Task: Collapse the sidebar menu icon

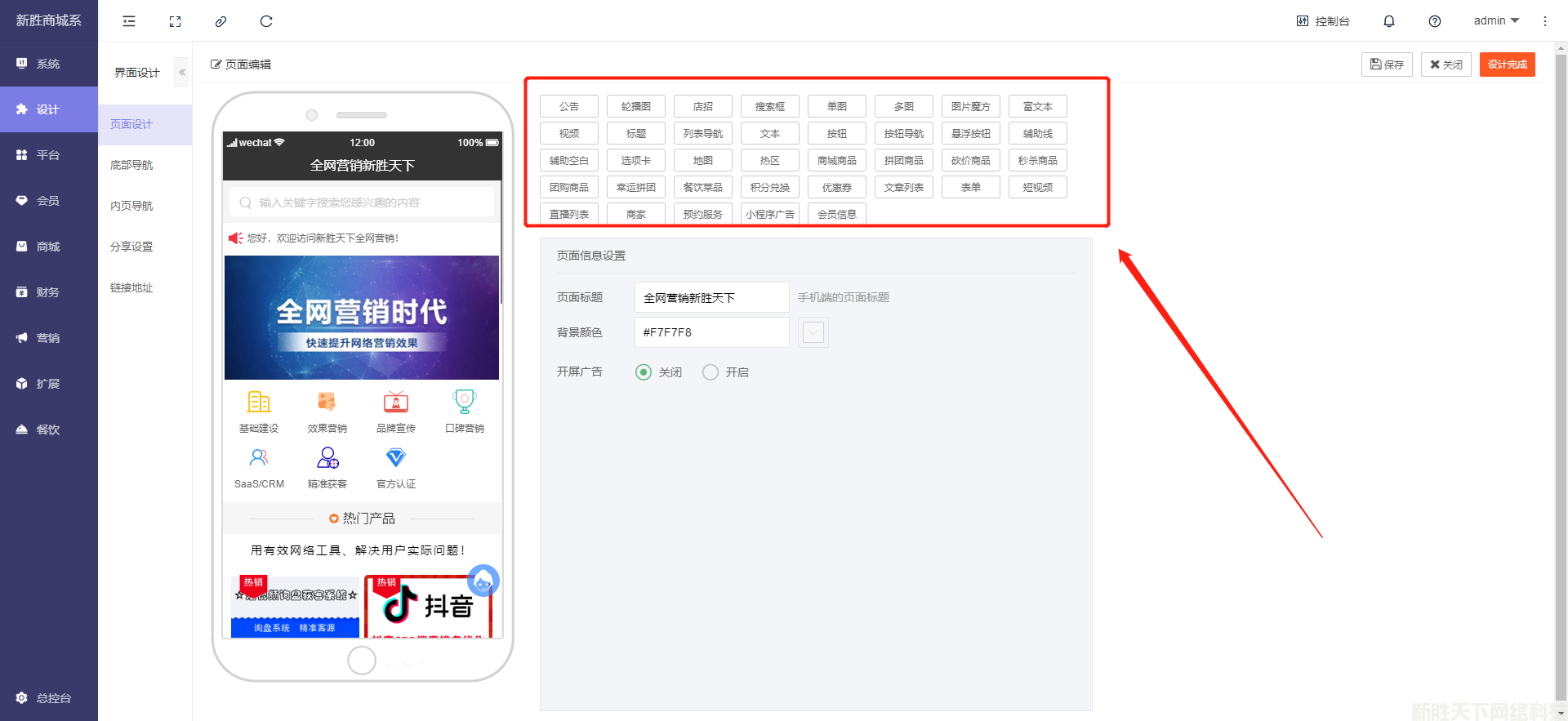Action: [129, 21]
